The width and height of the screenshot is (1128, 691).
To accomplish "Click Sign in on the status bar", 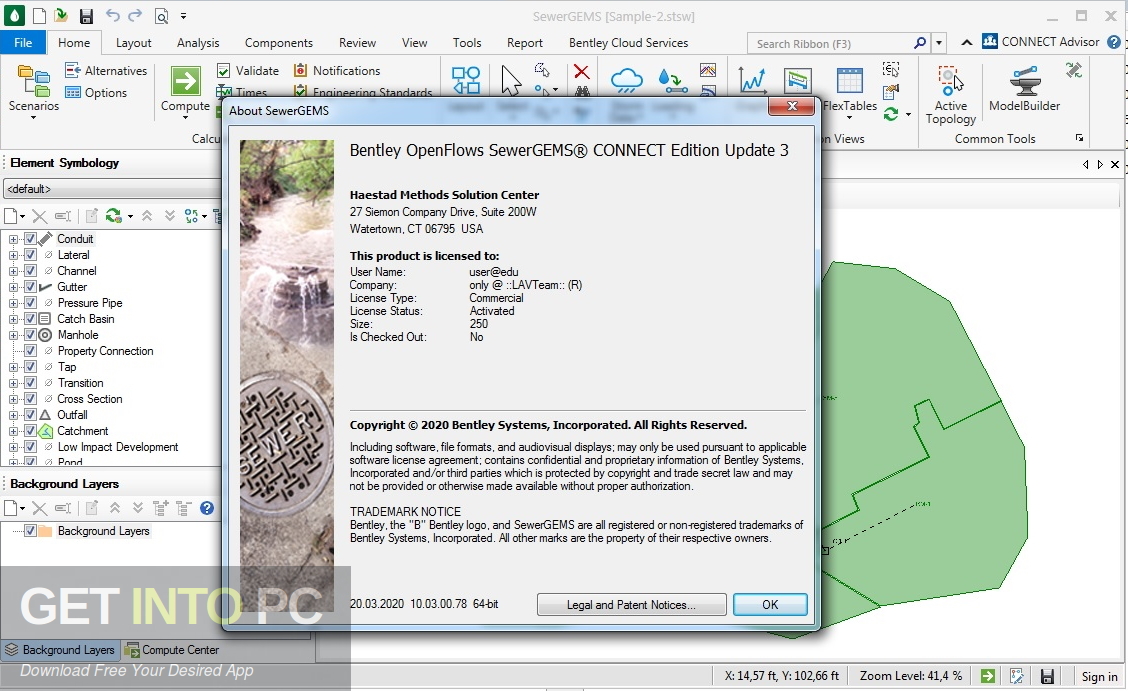I will click(x=1099, y=677).
